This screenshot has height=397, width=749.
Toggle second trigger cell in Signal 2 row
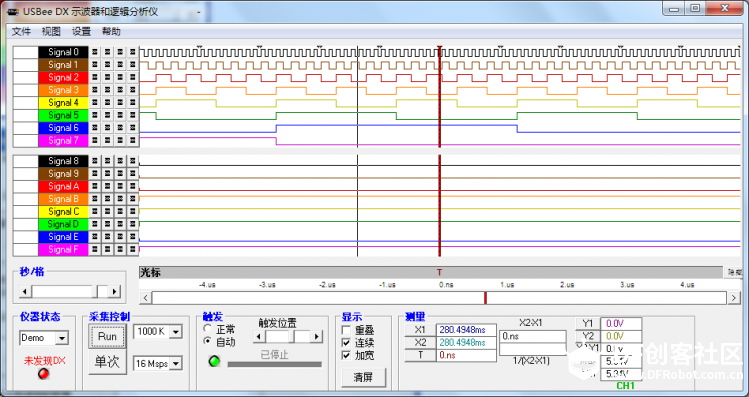(107, 77)
